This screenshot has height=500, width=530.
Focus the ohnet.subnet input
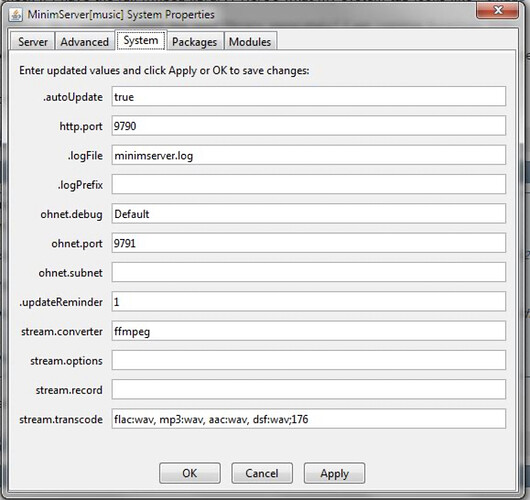tap(309, 272)
